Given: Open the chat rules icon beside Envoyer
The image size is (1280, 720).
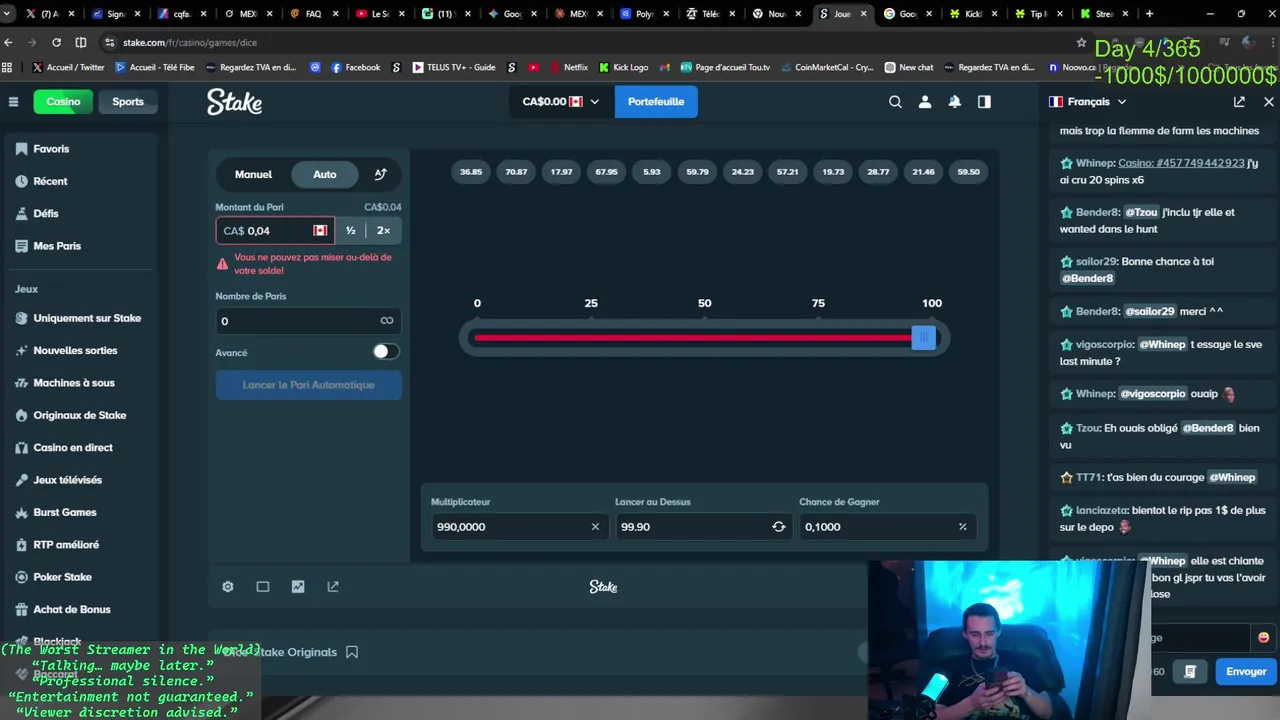Looking at the screenshot, I should click(x=1190, y=672).
